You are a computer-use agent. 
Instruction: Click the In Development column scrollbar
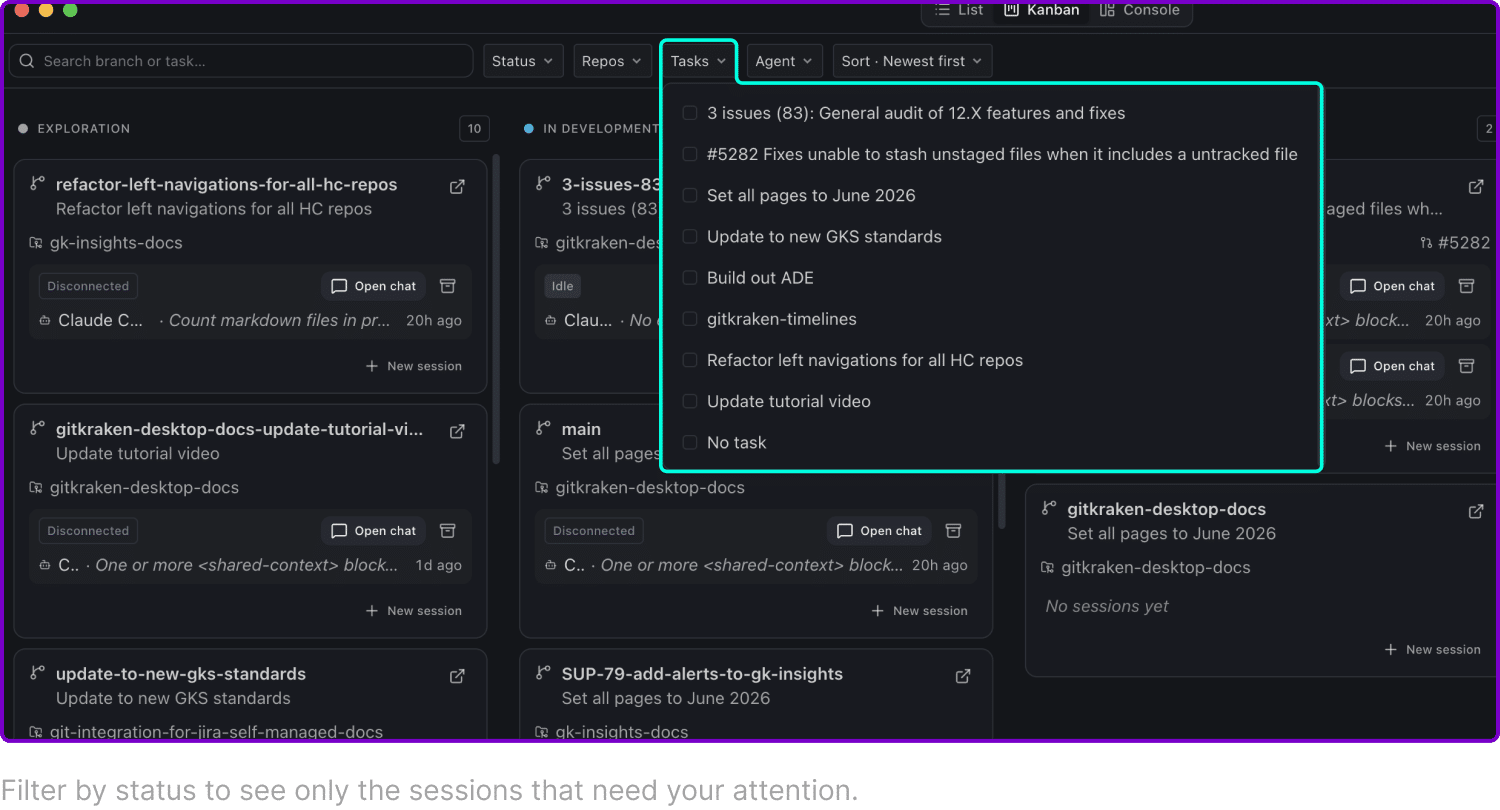click(x=1002, y=500)
